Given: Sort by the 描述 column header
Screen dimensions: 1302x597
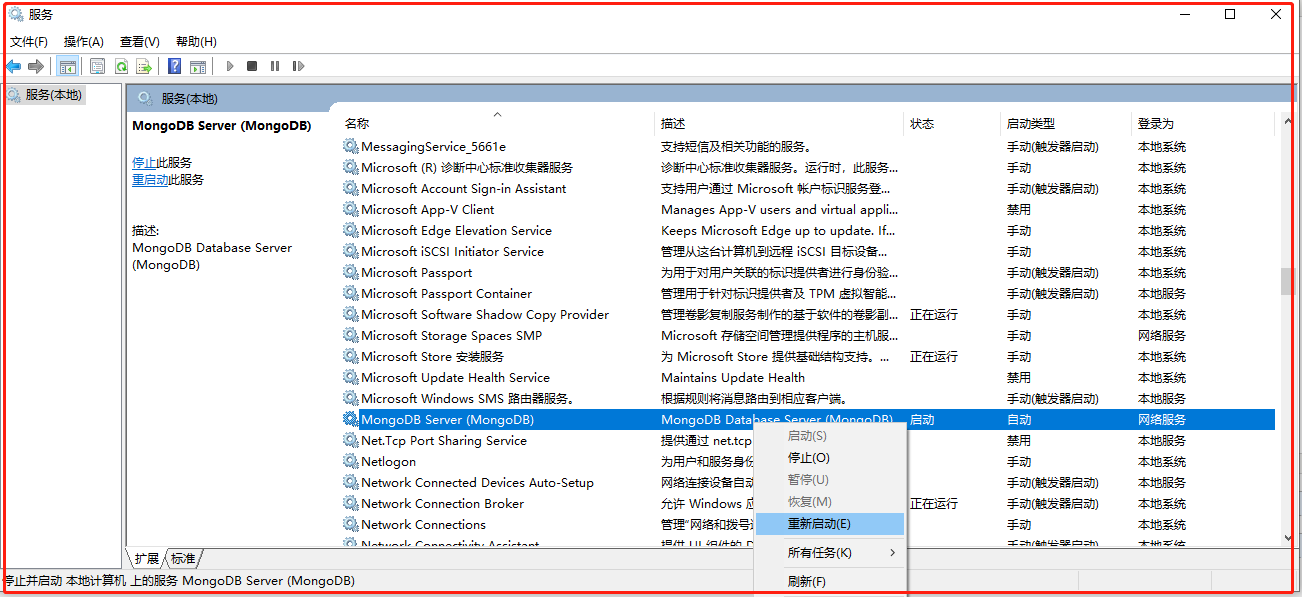Looking at the screenshot, I should pyautogui.click(x=779, y=123).
